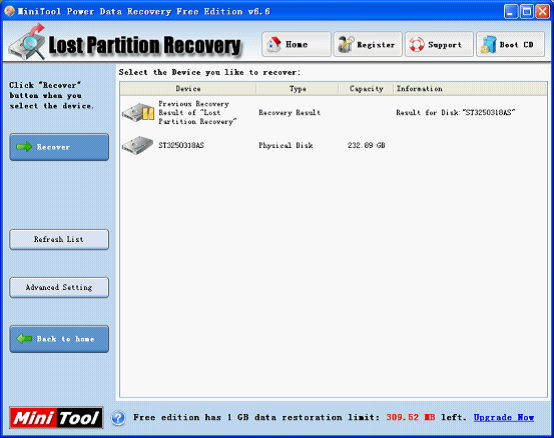
Task: Click the ST3250318AS physical disk icon
Action: pos(138,145)
